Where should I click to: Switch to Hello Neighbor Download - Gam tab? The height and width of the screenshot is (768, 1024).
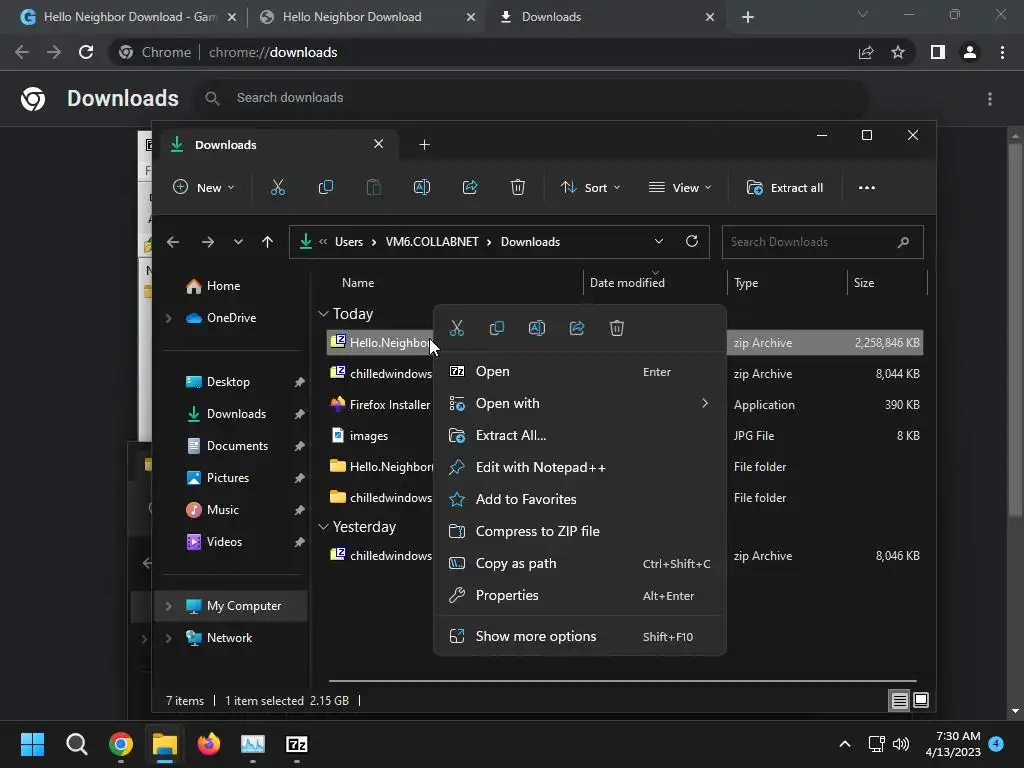click(x=129, y=17)
